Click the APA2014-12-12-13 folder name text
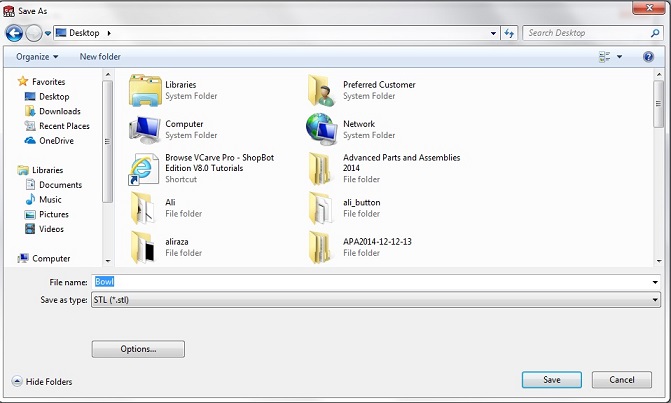 tap(377, 242)
